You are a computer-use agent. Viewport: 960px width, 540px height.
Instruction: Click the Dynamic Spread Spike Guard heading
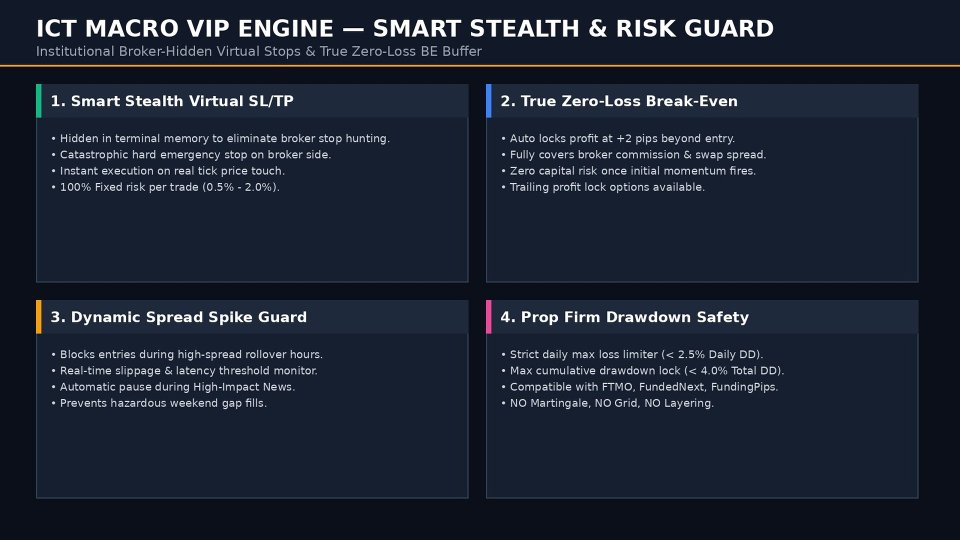[179, 317]
